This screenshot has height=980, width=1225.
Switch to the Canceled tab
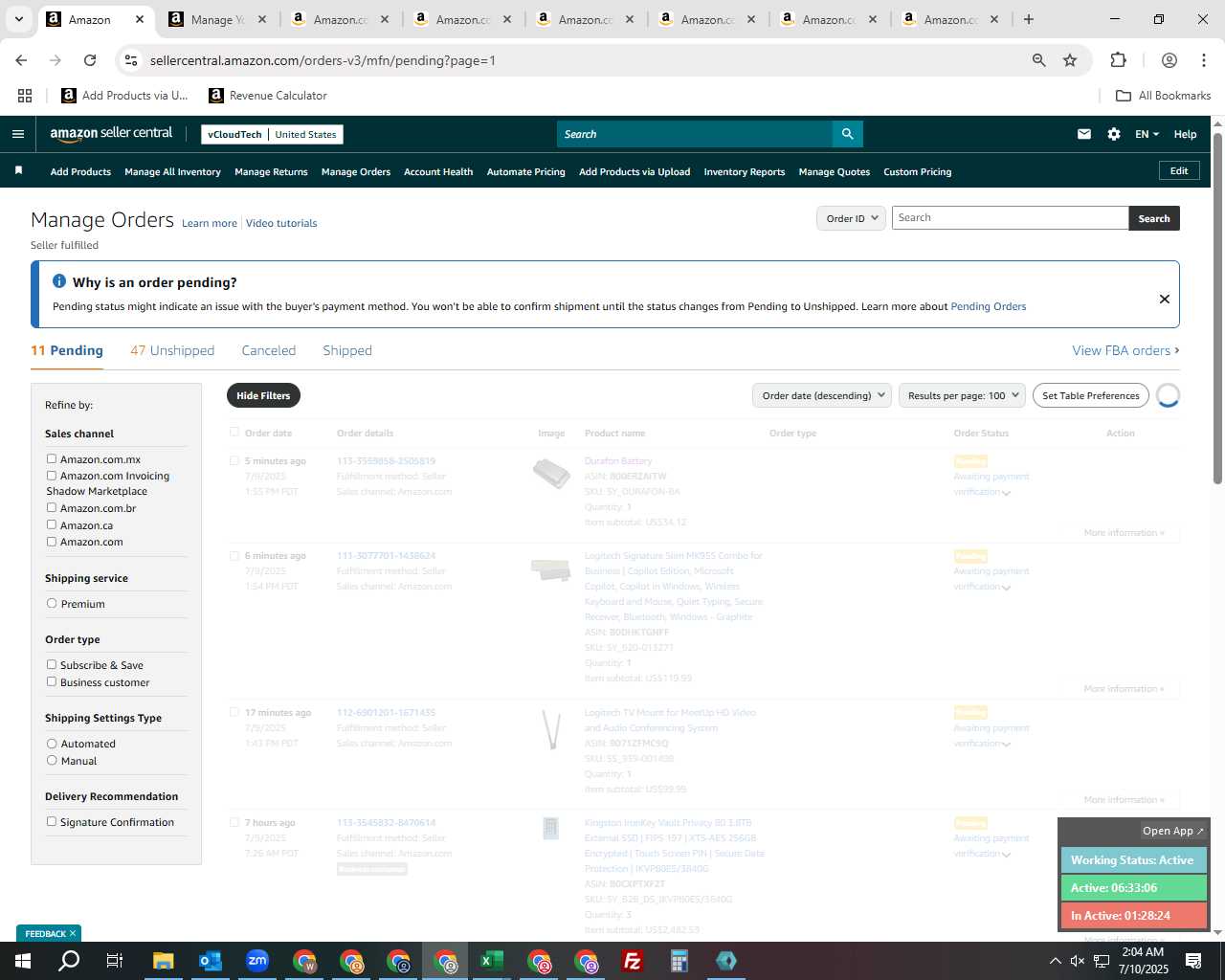point(269,350)
